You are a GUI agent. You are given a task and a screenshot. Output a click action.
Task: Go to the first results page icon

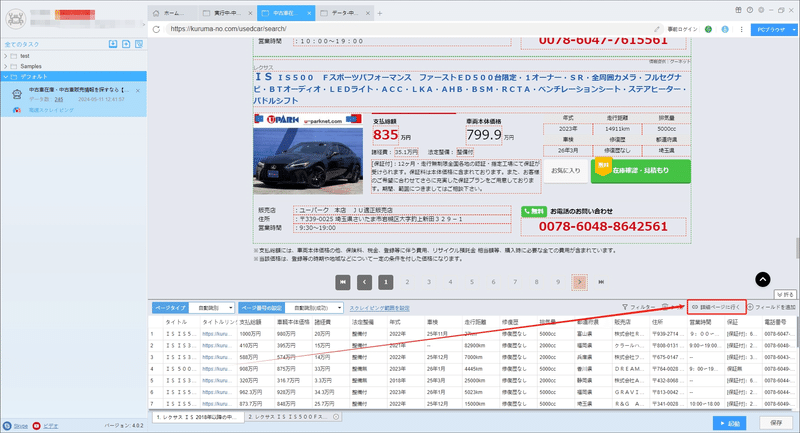click(x=343, y=282)
